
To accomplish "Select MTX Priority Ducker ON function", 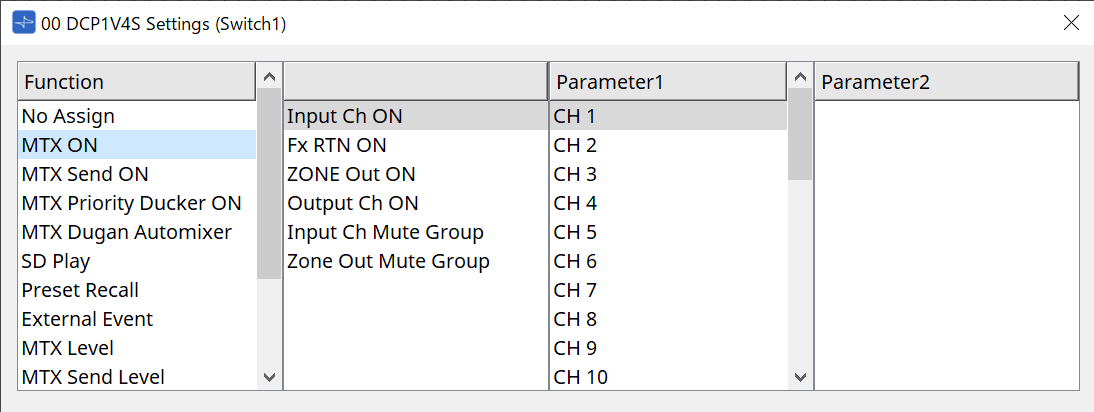I will [131, 203].
